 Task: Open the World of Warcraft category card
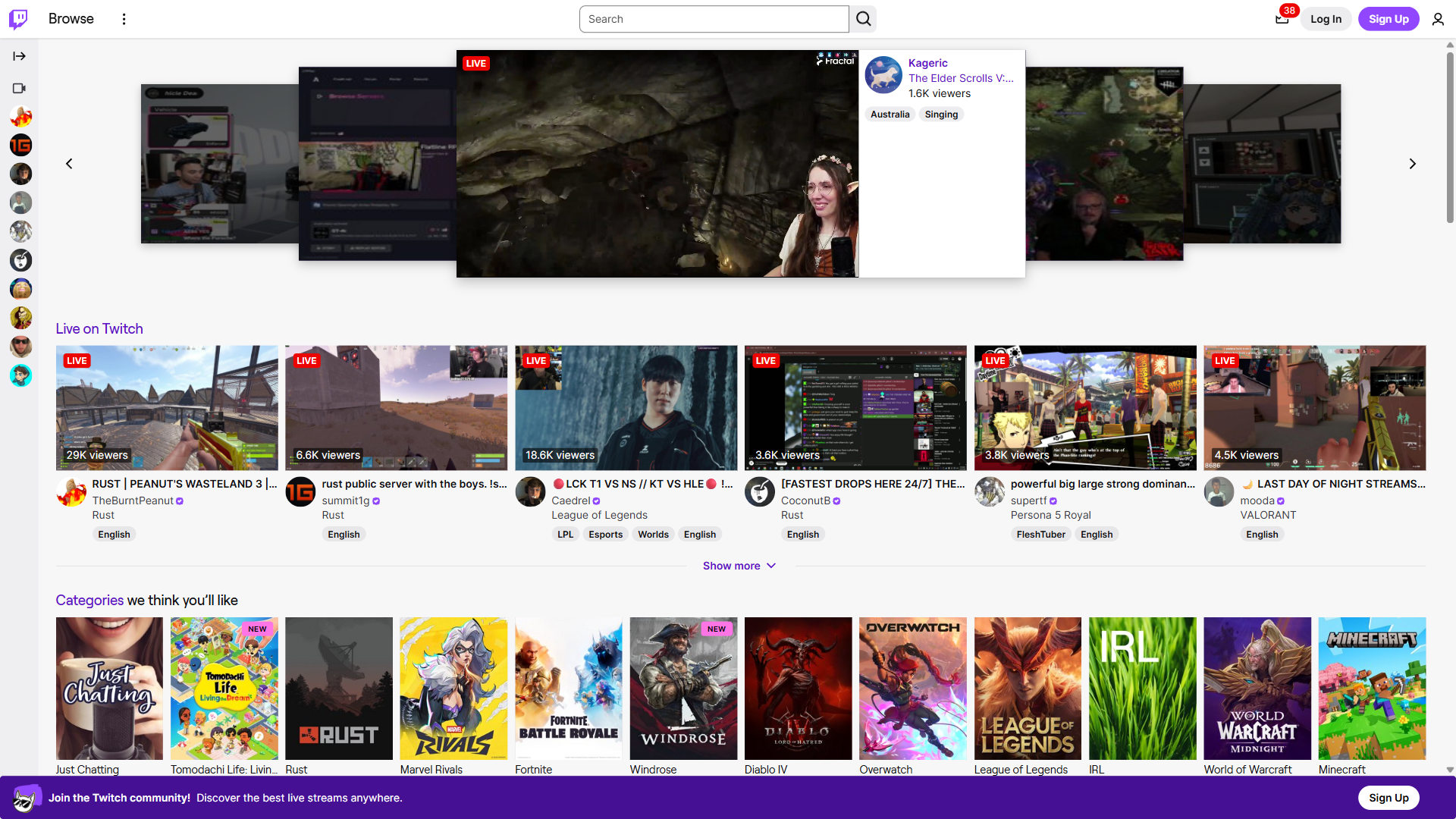(x=1257, y=689)
